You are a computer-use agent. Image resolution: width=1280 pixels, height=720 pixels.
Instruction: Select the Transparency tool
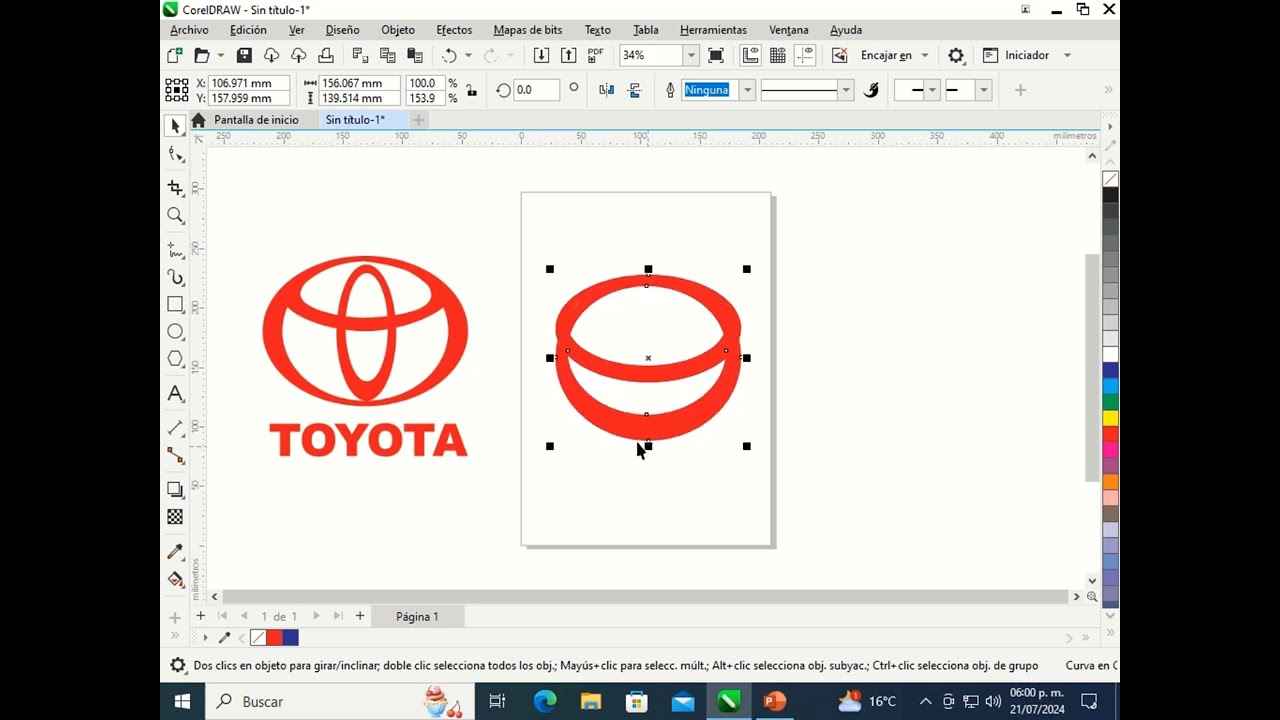[x=176, y=517]
